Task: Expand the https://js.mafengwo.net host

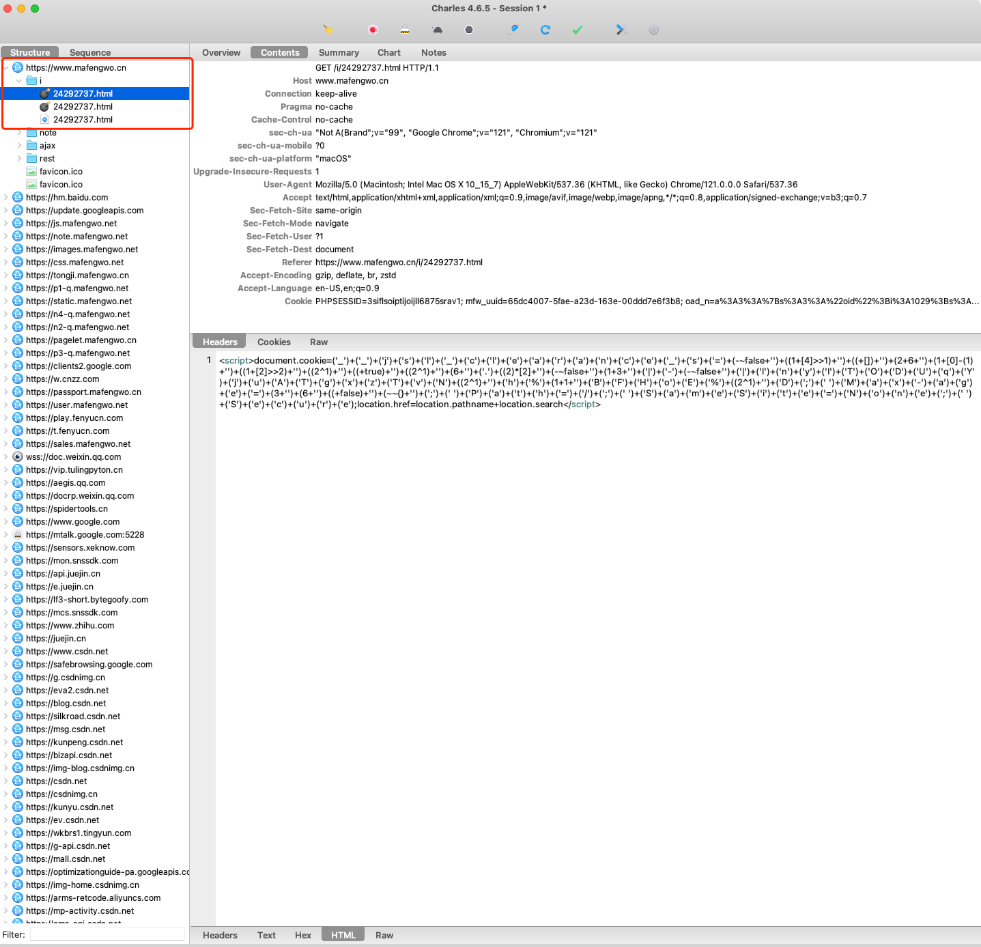Action: click(x=6, y=223)
